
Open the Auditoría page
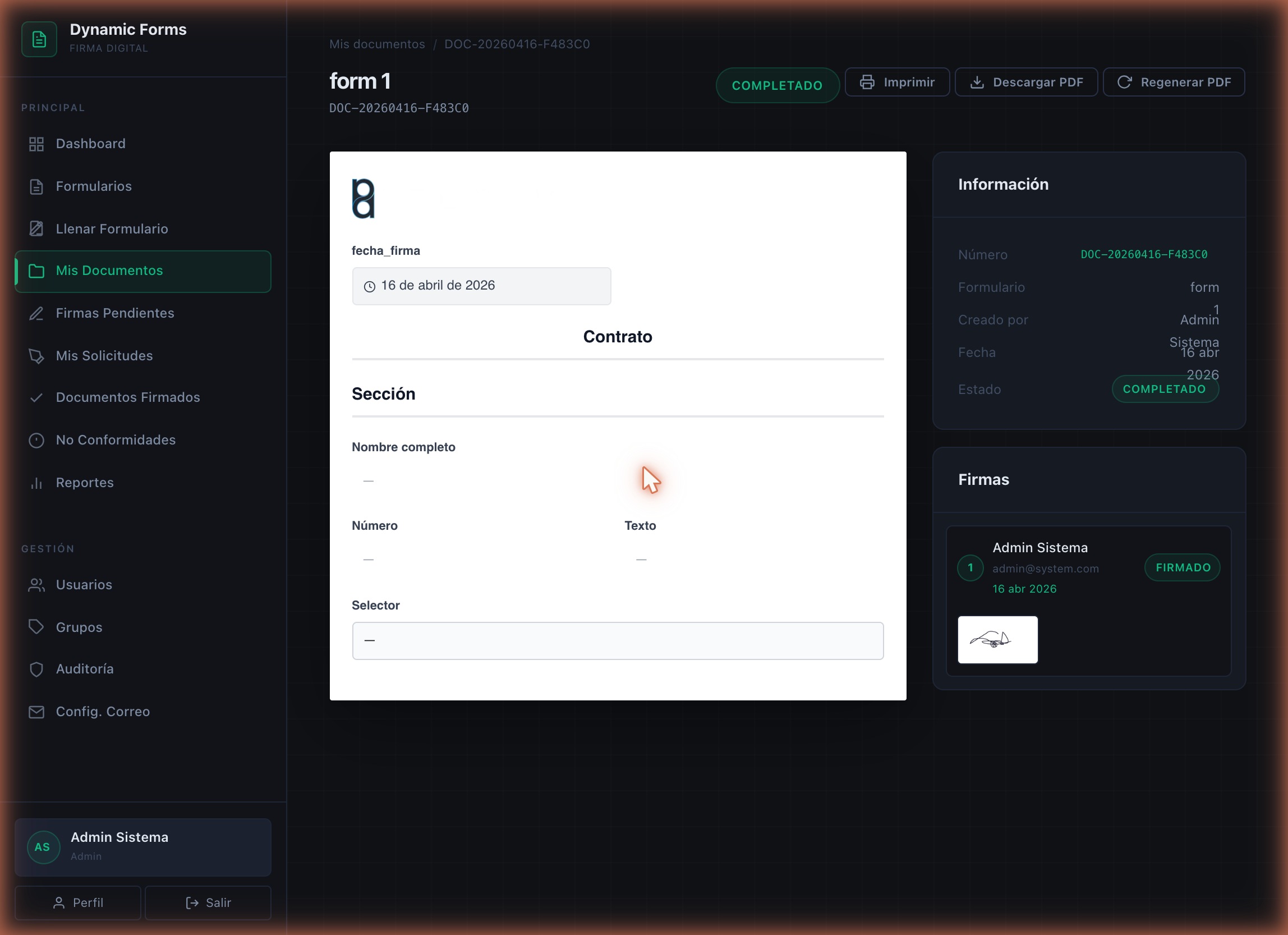pos(143,669)
